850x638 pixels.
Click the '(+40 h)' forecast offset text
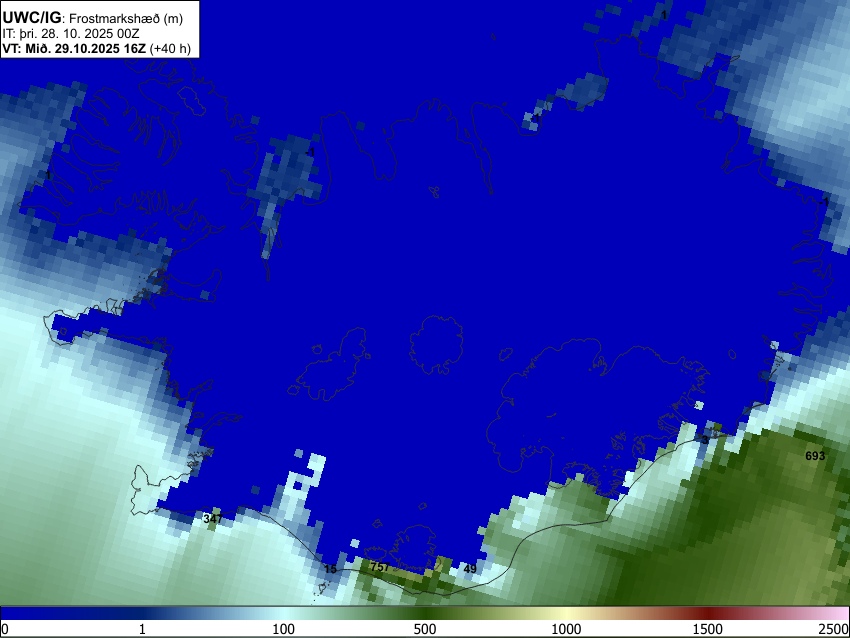coord(170,48)
